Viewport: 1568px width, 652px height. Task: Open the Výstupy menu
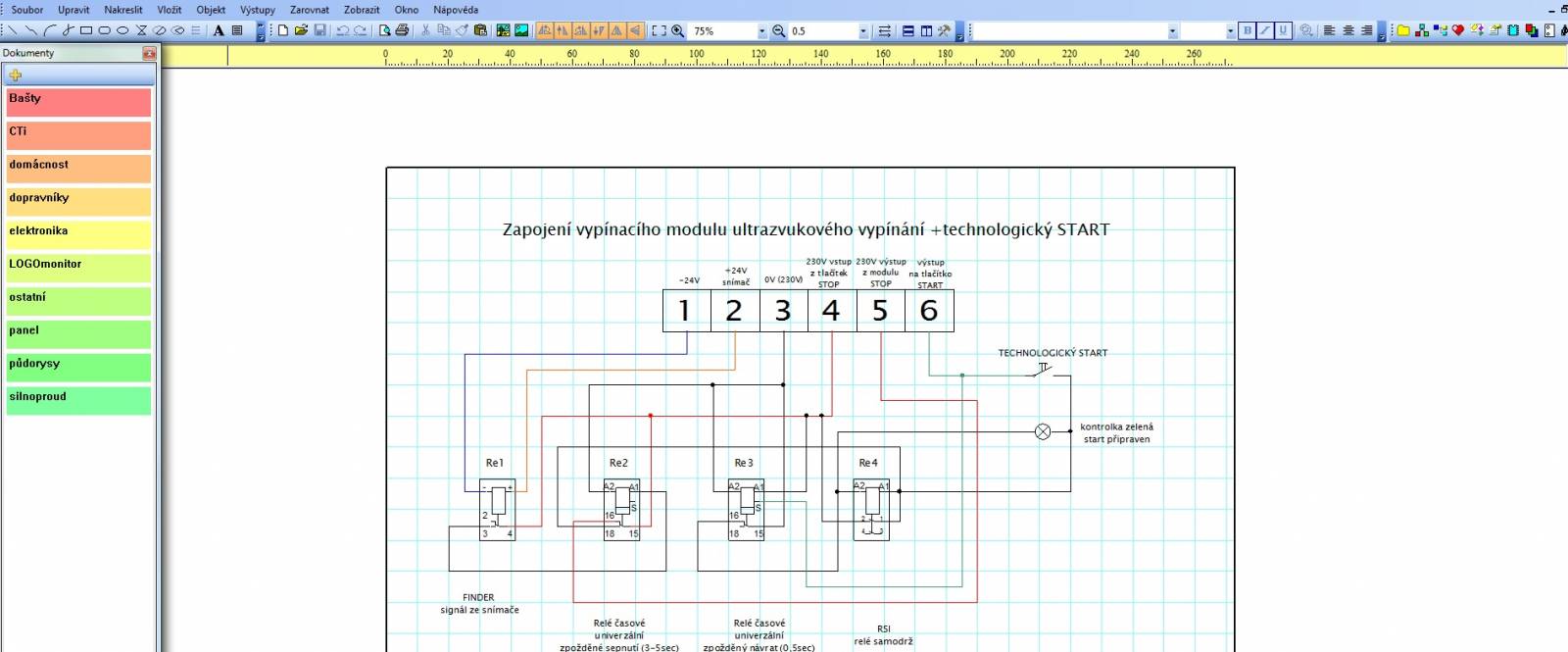258,10
